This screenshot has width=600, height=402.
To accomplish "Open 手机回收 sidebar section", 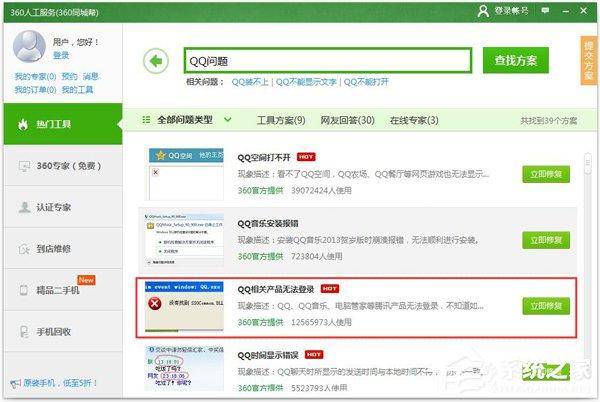I will pos(63,332).
